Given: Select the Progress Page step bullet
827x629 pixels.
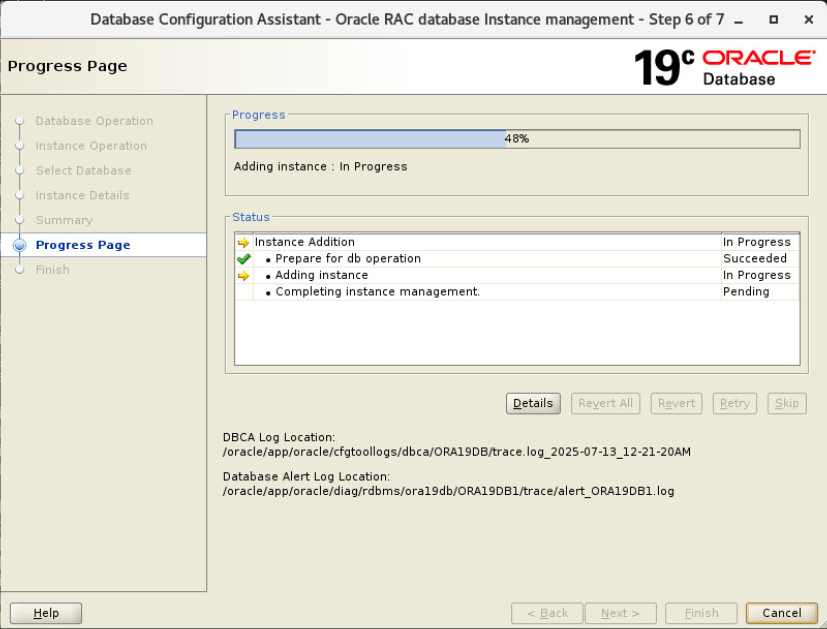Looking at the screenshot, I should 20,245.
